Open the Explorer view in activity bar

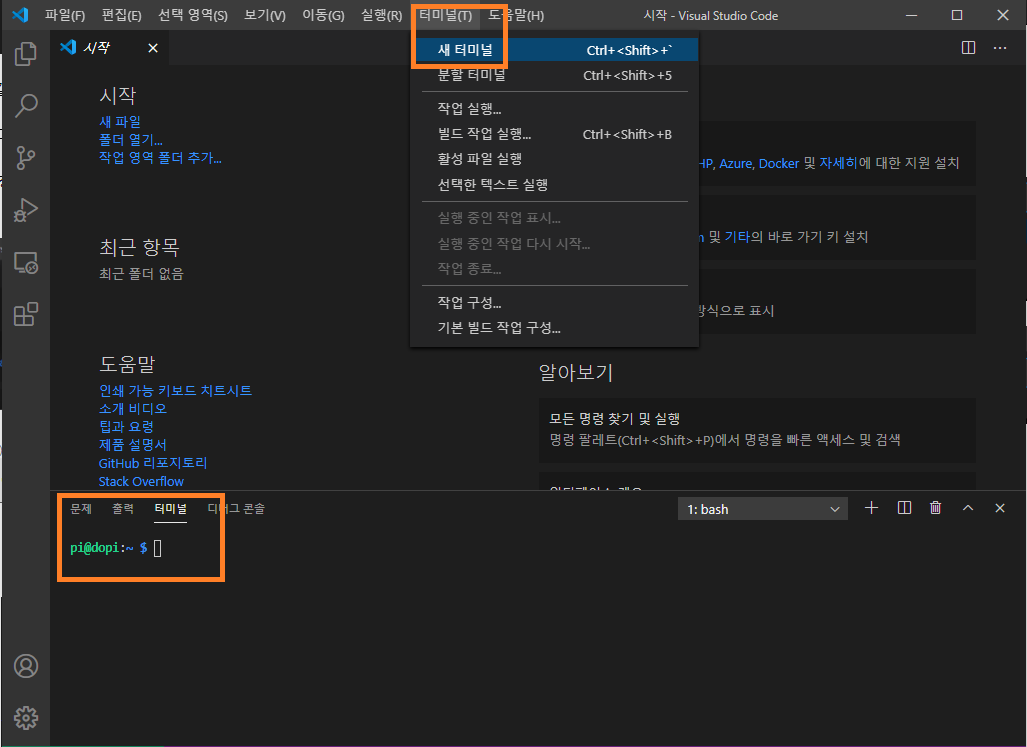26,54
